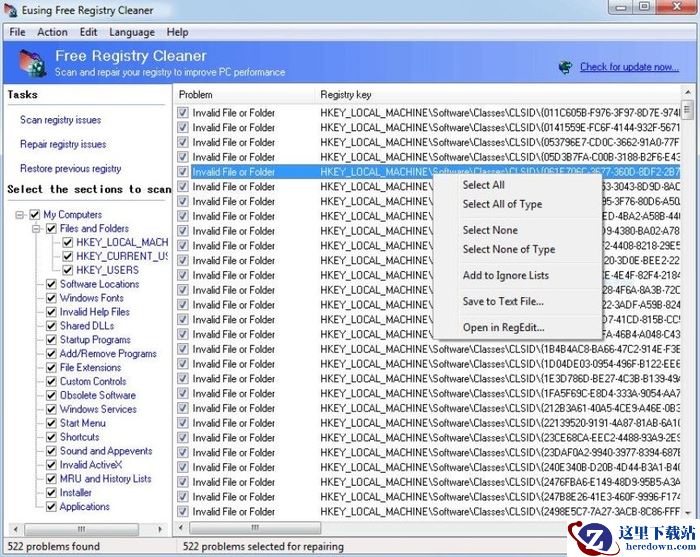700x557 pixels.
Task: Click the globe icon beside Check for update
Action: point(566,67)
